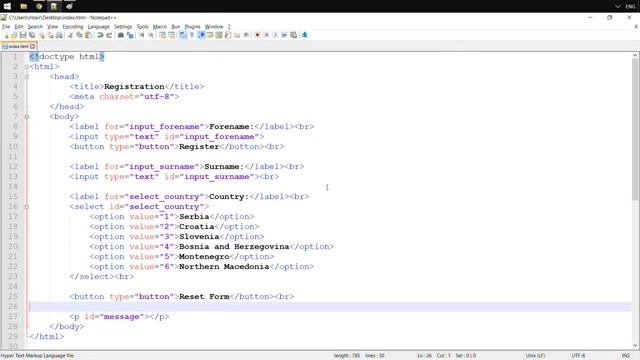Image resolution: width=640 pixels, height=360 pixels.
Task: Toggle file monitoring eye icon
Action: coord(246,35)
